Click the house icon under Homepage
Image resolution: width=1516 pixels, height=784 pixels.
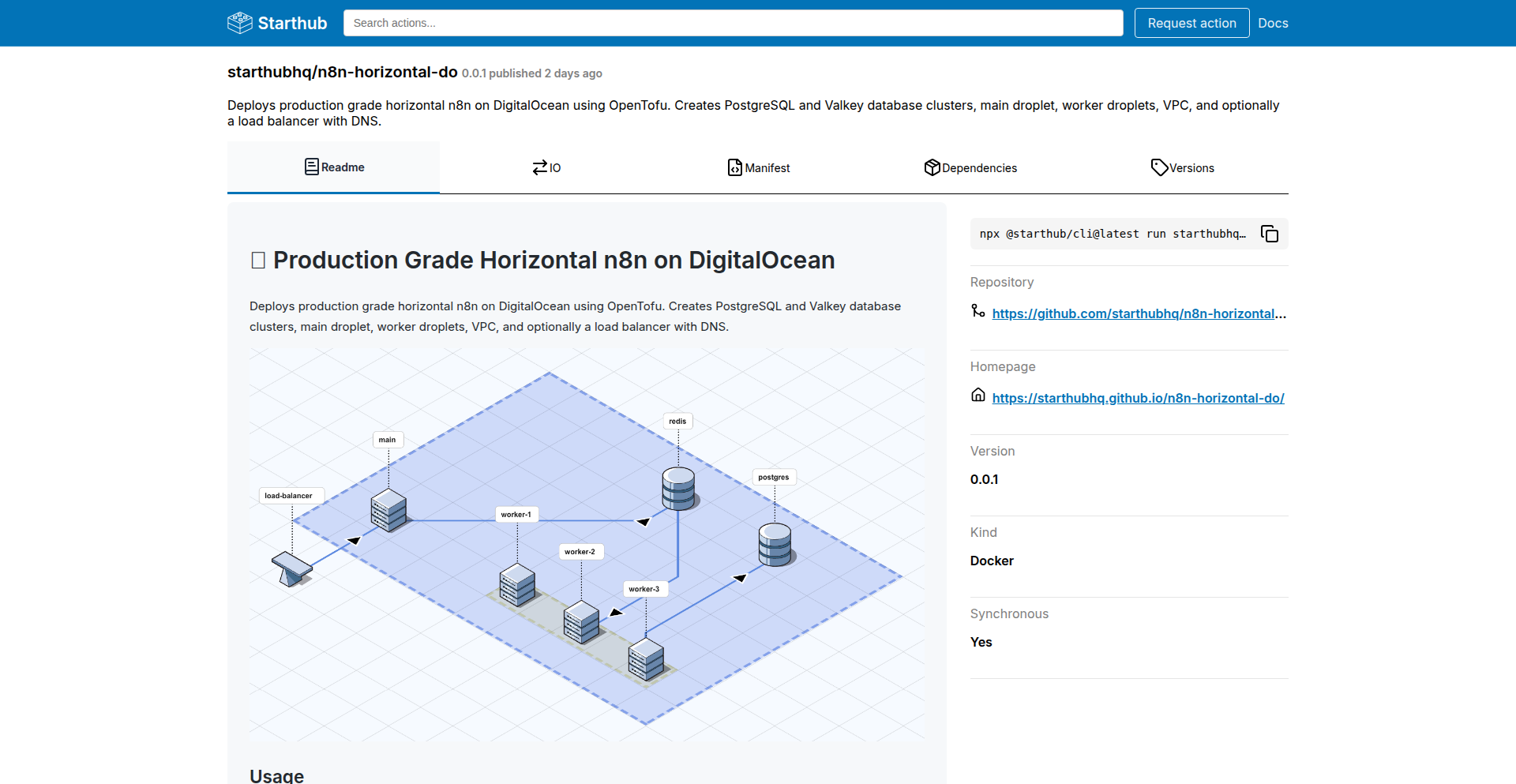[x=978, y=396]
